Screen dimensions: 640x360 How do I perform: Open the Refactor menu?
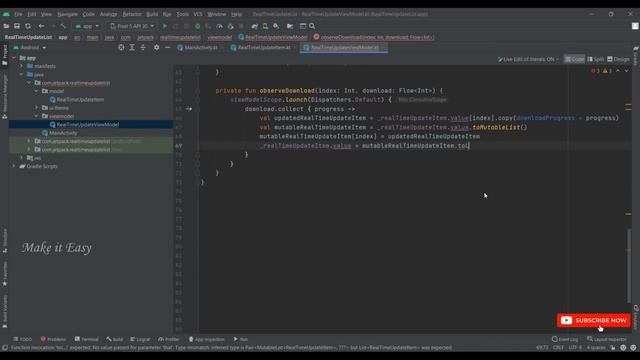(132, 14)
